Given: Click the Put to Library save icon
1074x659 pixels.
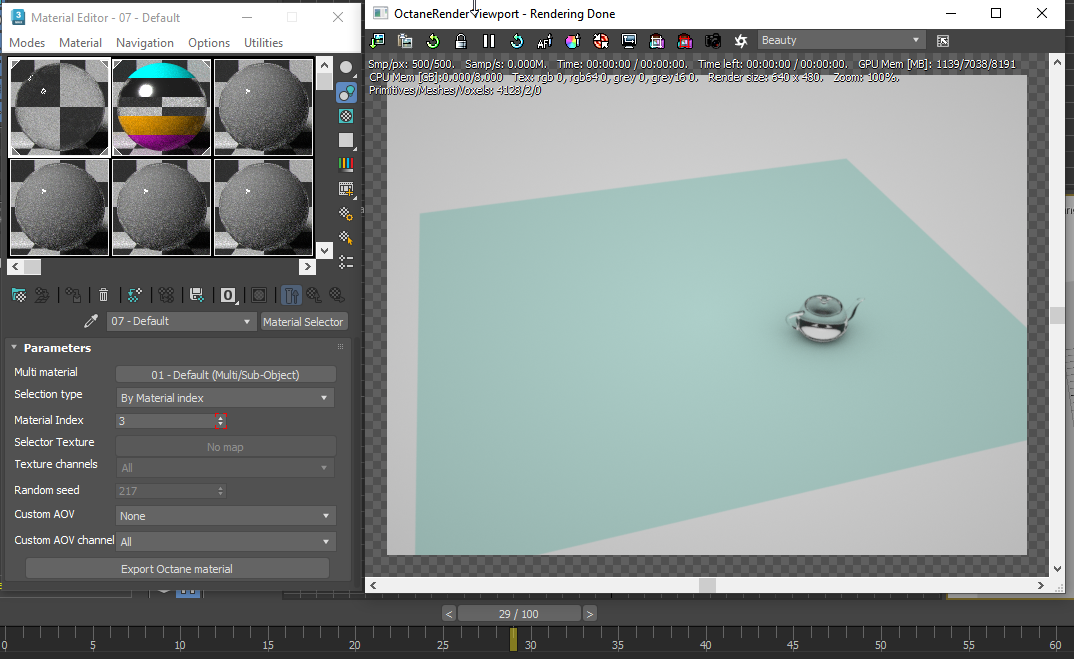Looking at the screenshot, I should [197, 295].
